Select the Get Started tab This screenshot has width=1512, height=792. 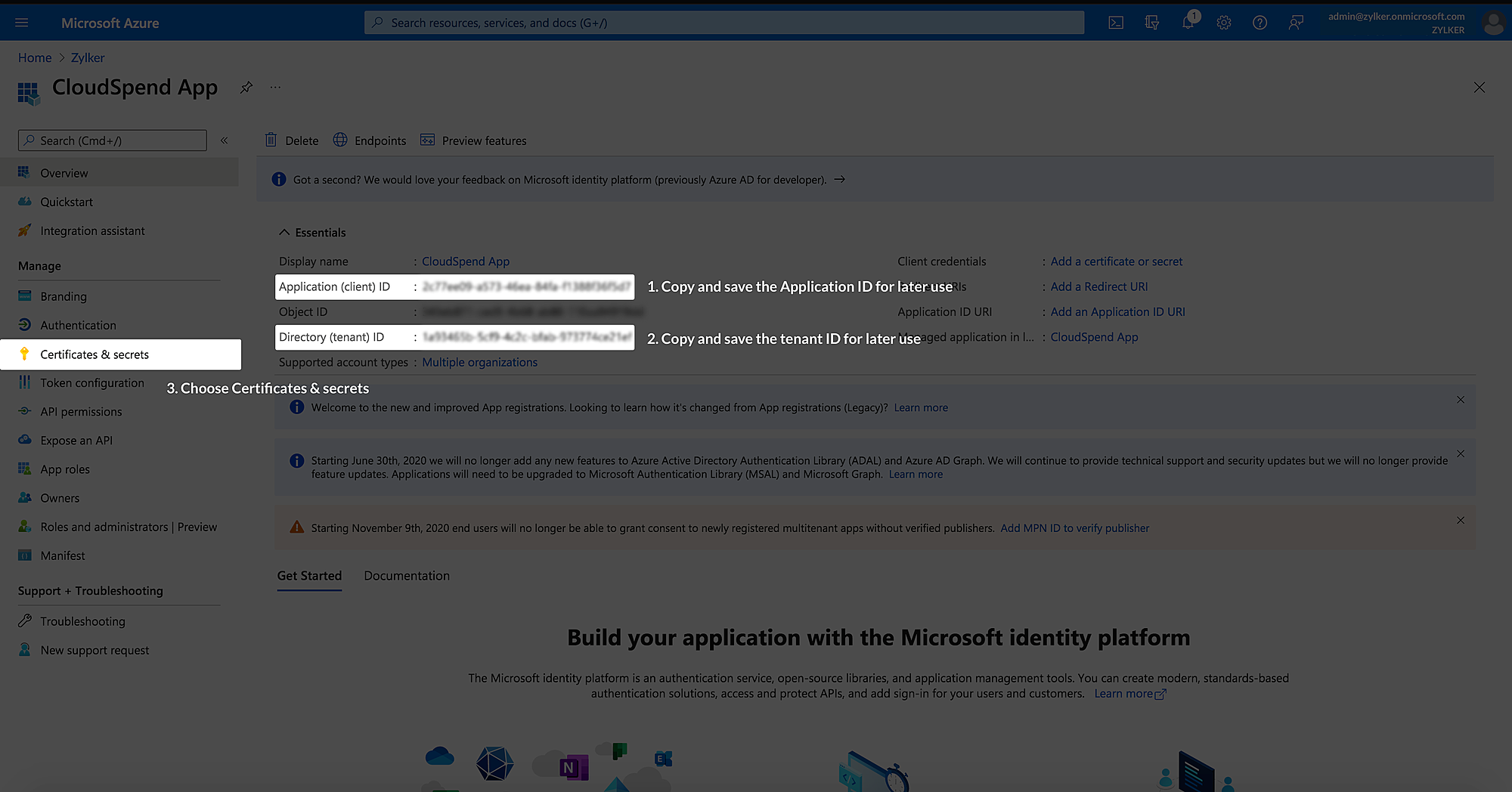309,575
